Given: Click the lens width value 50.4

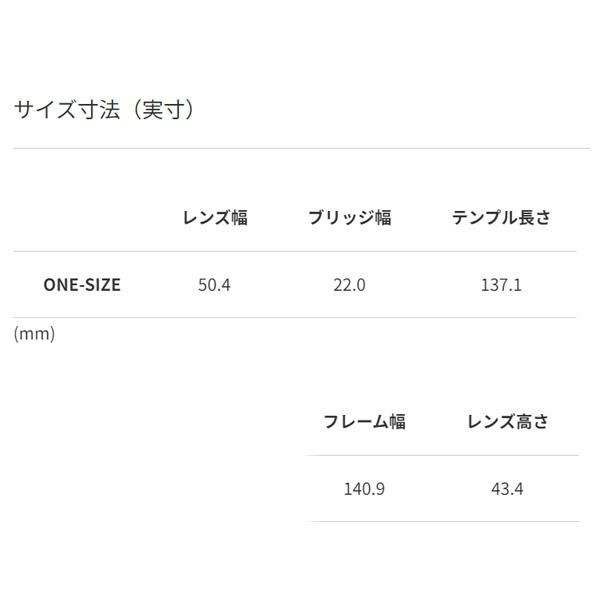Looking at the screenshot, I should coord(215,285).
